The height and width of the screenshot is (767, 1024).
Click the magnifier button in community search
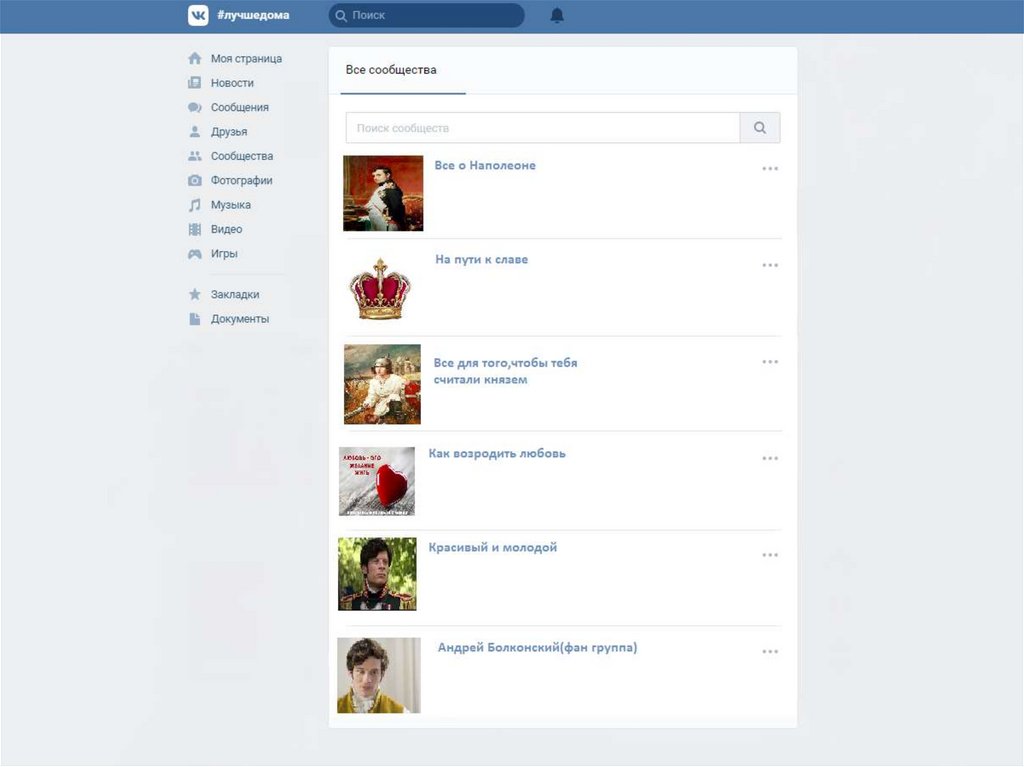pyautogui.click(x=760, y=127)
